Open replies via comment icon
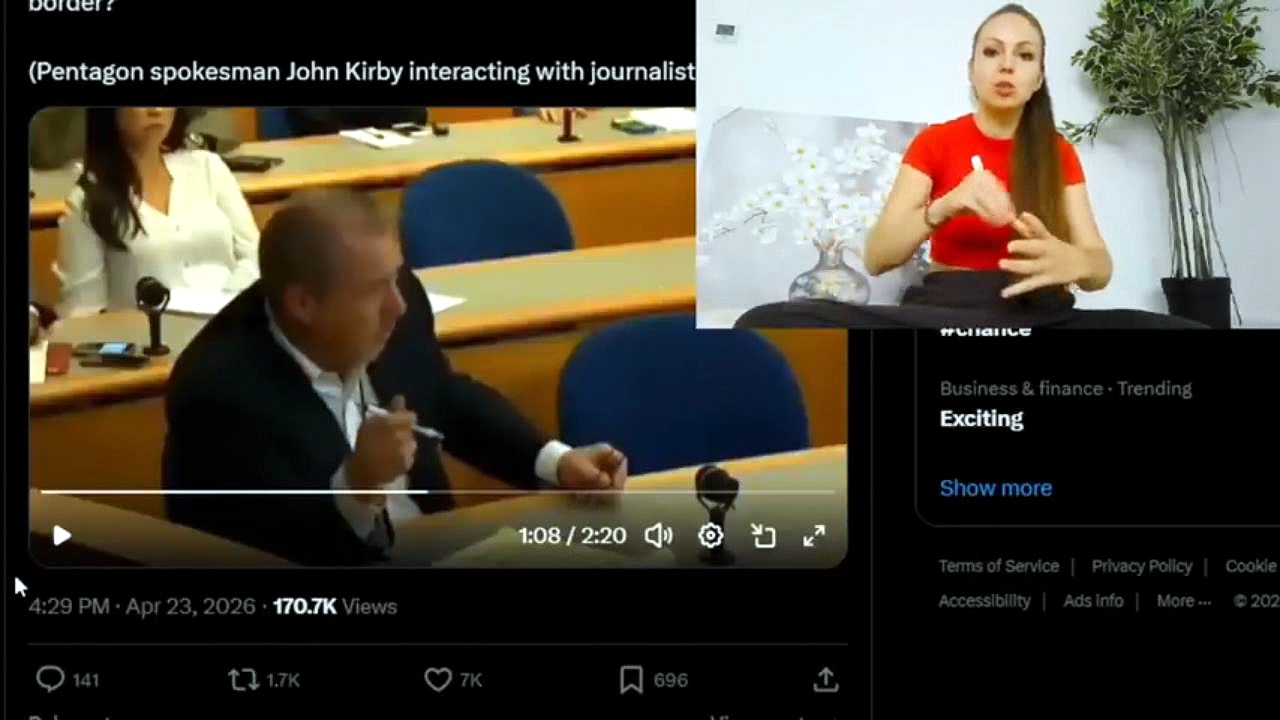Screen dimensions: 1280x720 pyautogui.click(x=50, y=680)
